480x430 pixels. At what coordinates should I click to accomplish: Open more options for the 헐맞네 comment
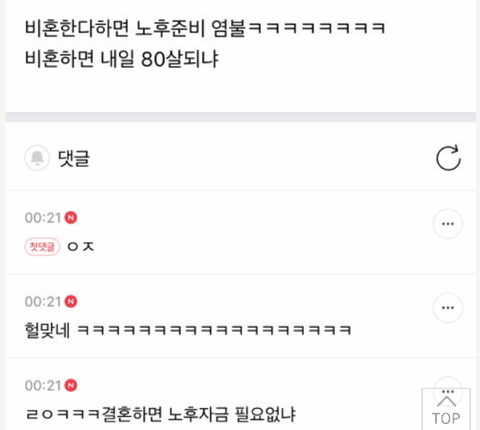click(x=448, y=308)
